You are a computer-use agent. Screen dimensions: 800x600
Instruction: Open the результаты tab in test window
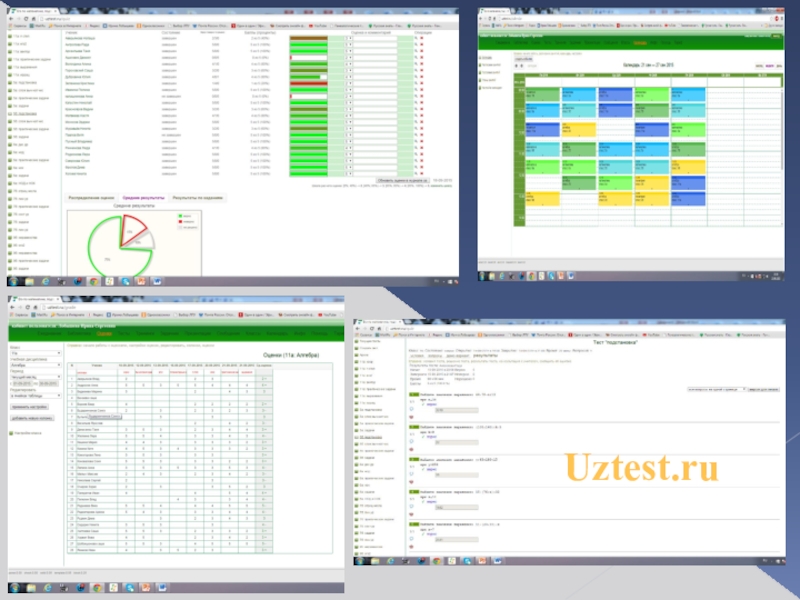coord(485,355)
